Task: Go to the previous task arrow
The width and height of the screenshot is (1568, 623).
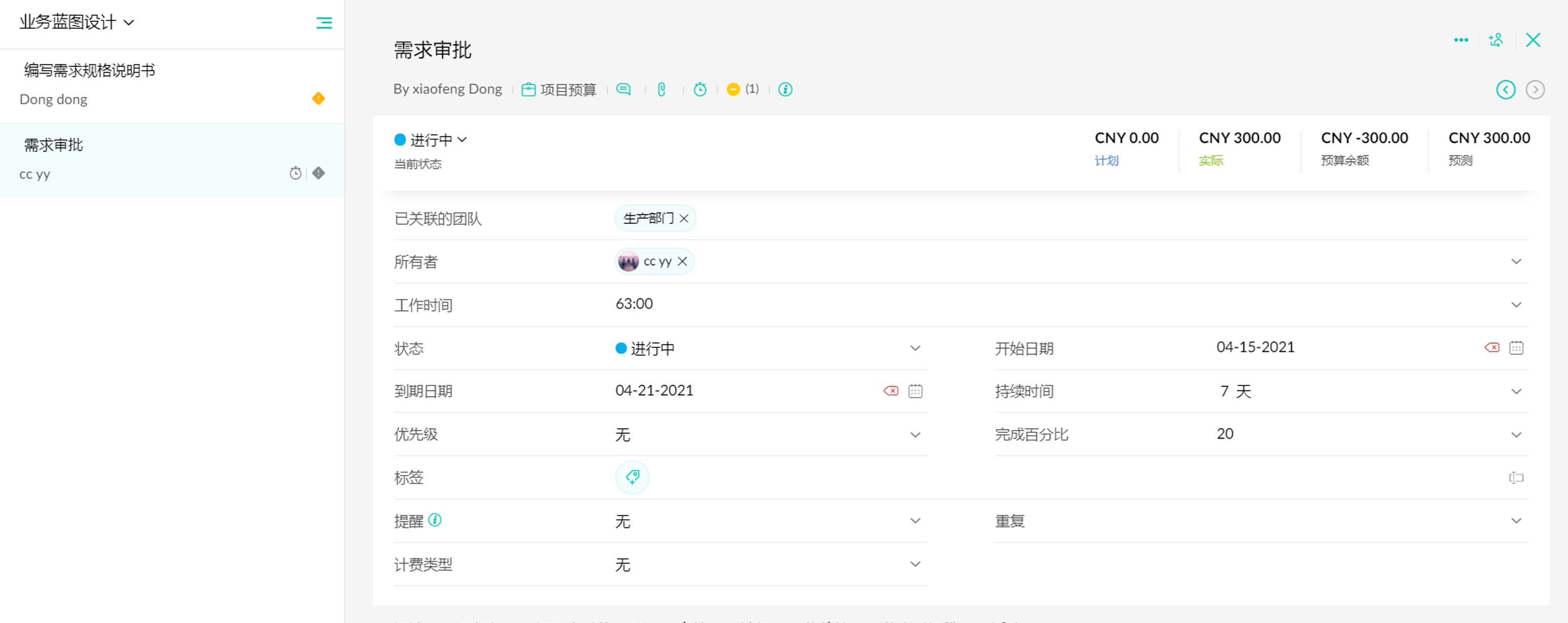Action: coord(1506,90)
